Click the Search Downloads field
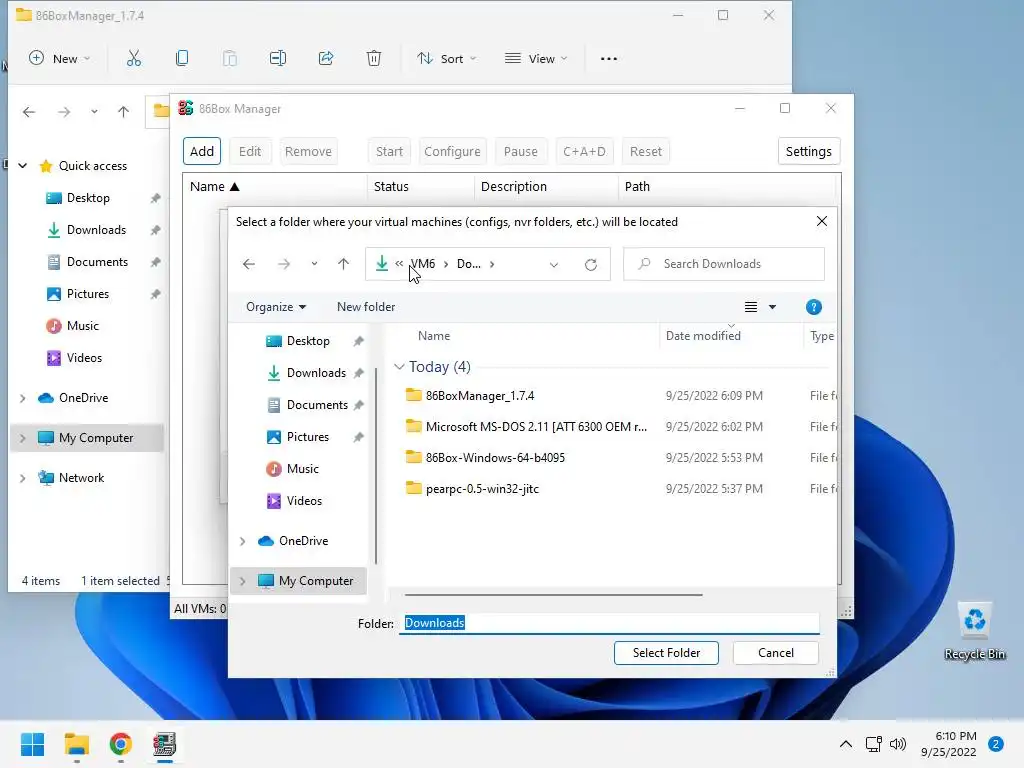1024x768 pixels. coord(724,264)
